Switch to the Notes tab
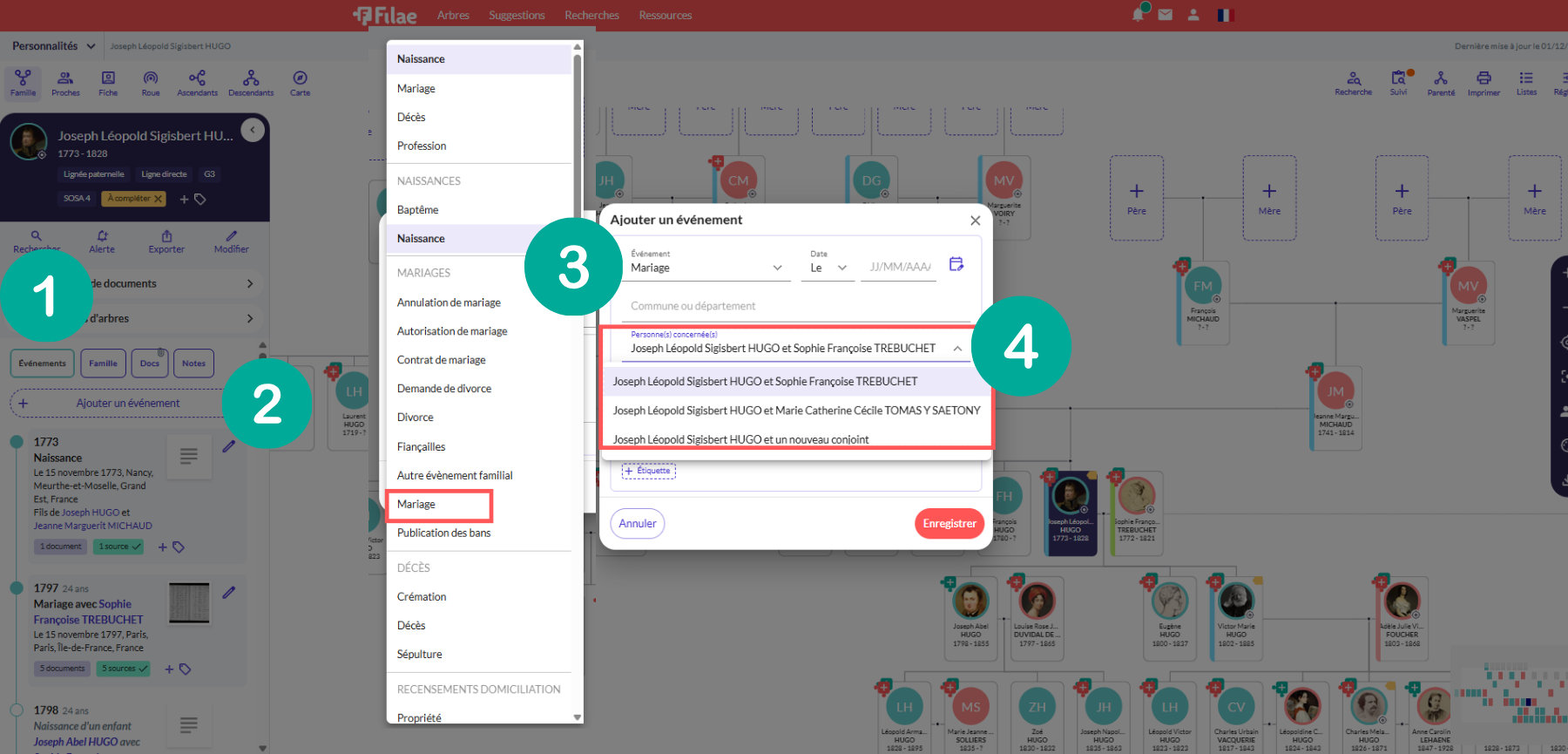The width and height of the screenshot is (1568, 754). 193,363
